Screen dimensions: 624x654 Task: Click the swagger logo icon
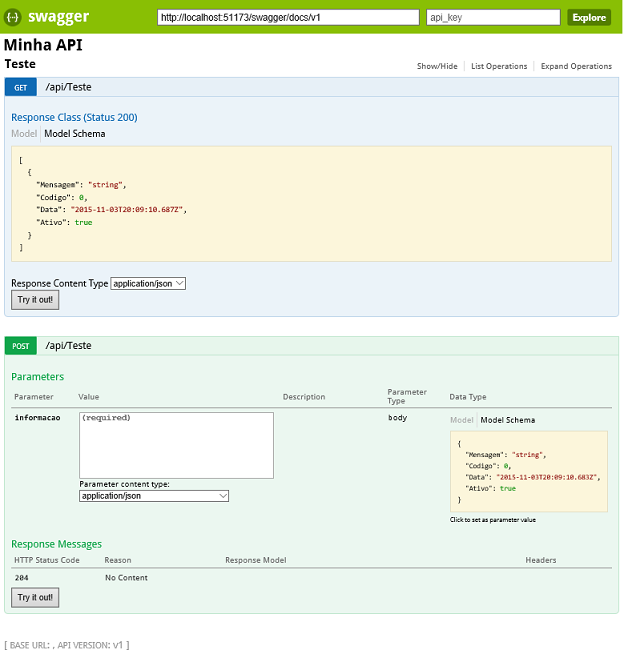point(14,17)
